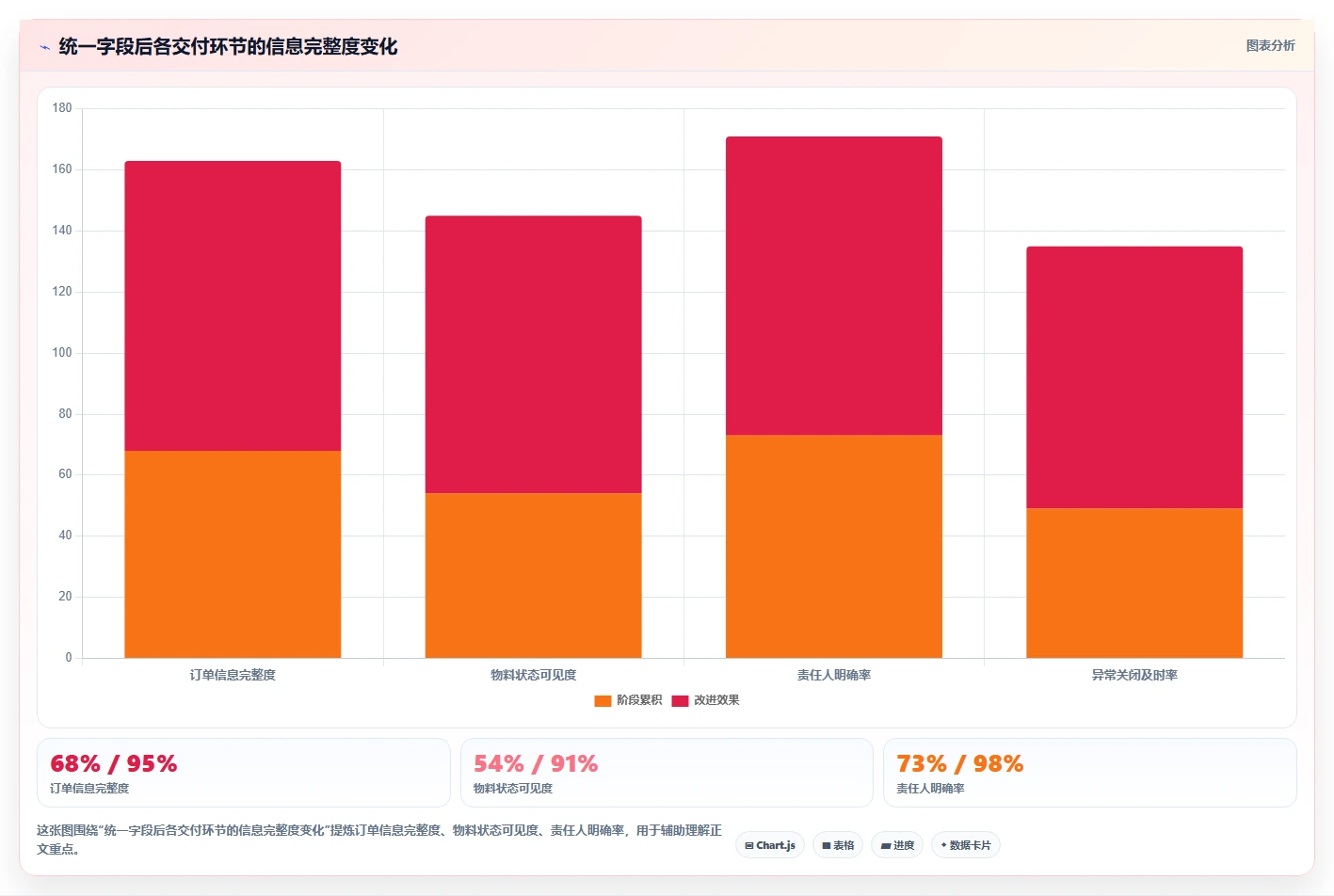Click 订单信息完整度 caption in first card

click(x=89, y=789)
